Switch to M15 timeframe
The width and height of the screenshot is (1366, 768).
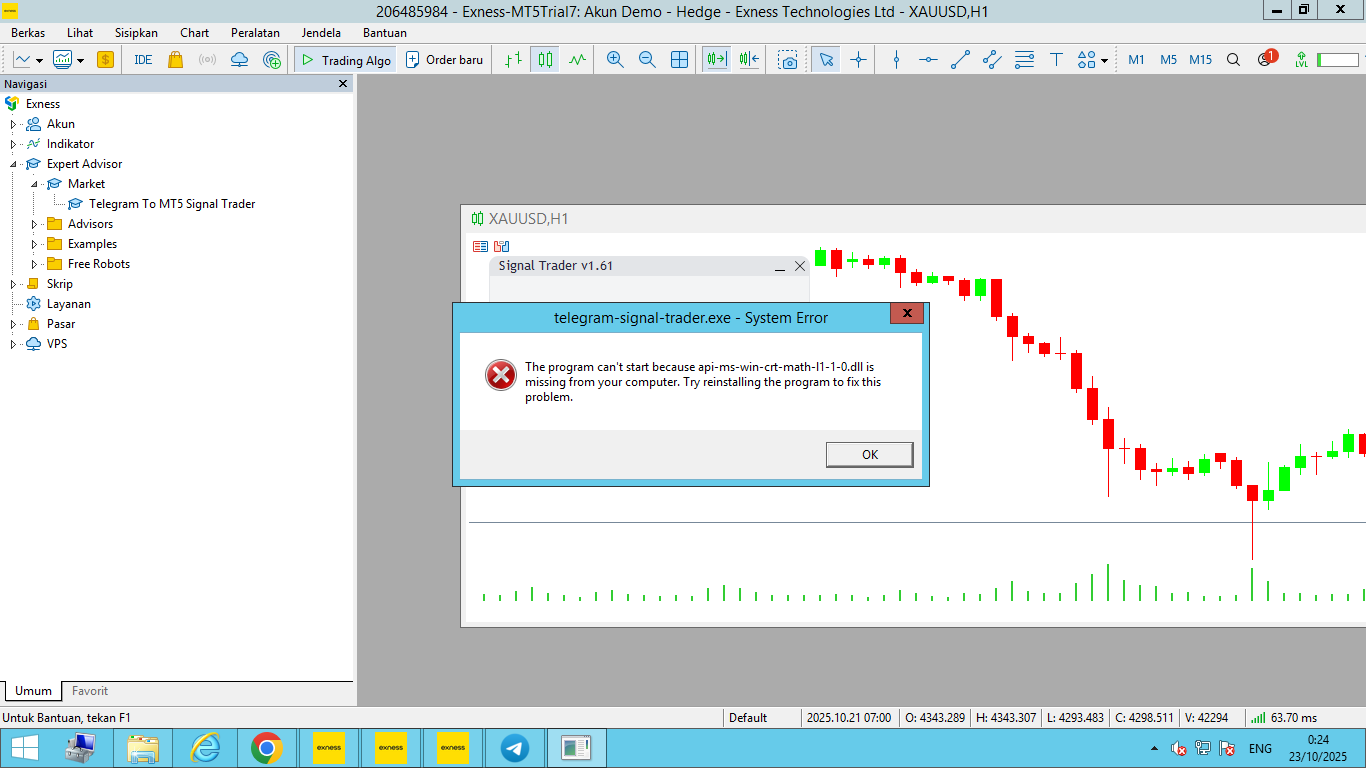coord(1200,60)
